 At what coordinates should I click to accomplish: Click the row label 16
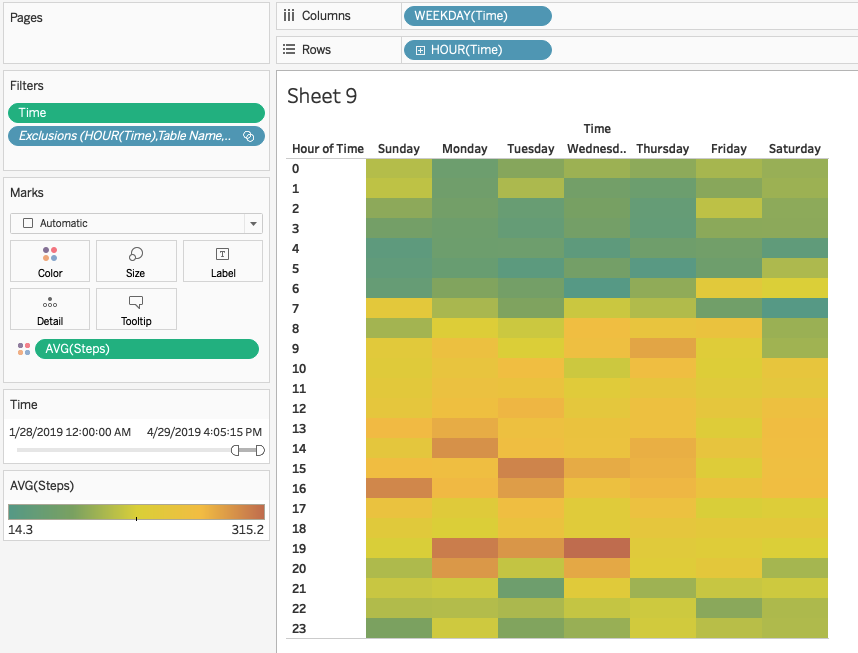299,489
